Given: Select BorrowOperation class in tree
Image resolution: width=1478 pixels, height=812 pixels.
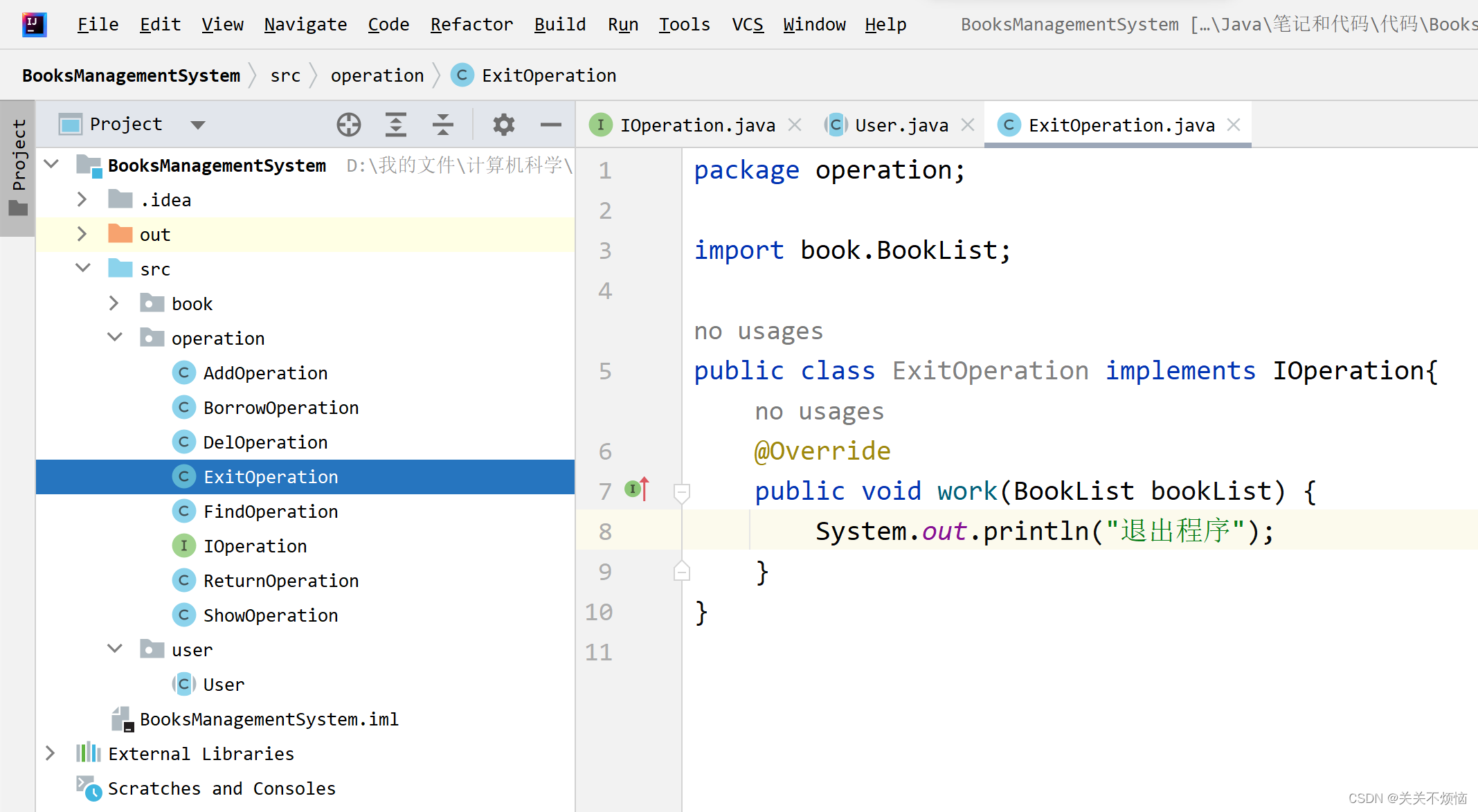Looking at the screenshot, I should coord(280,408).
